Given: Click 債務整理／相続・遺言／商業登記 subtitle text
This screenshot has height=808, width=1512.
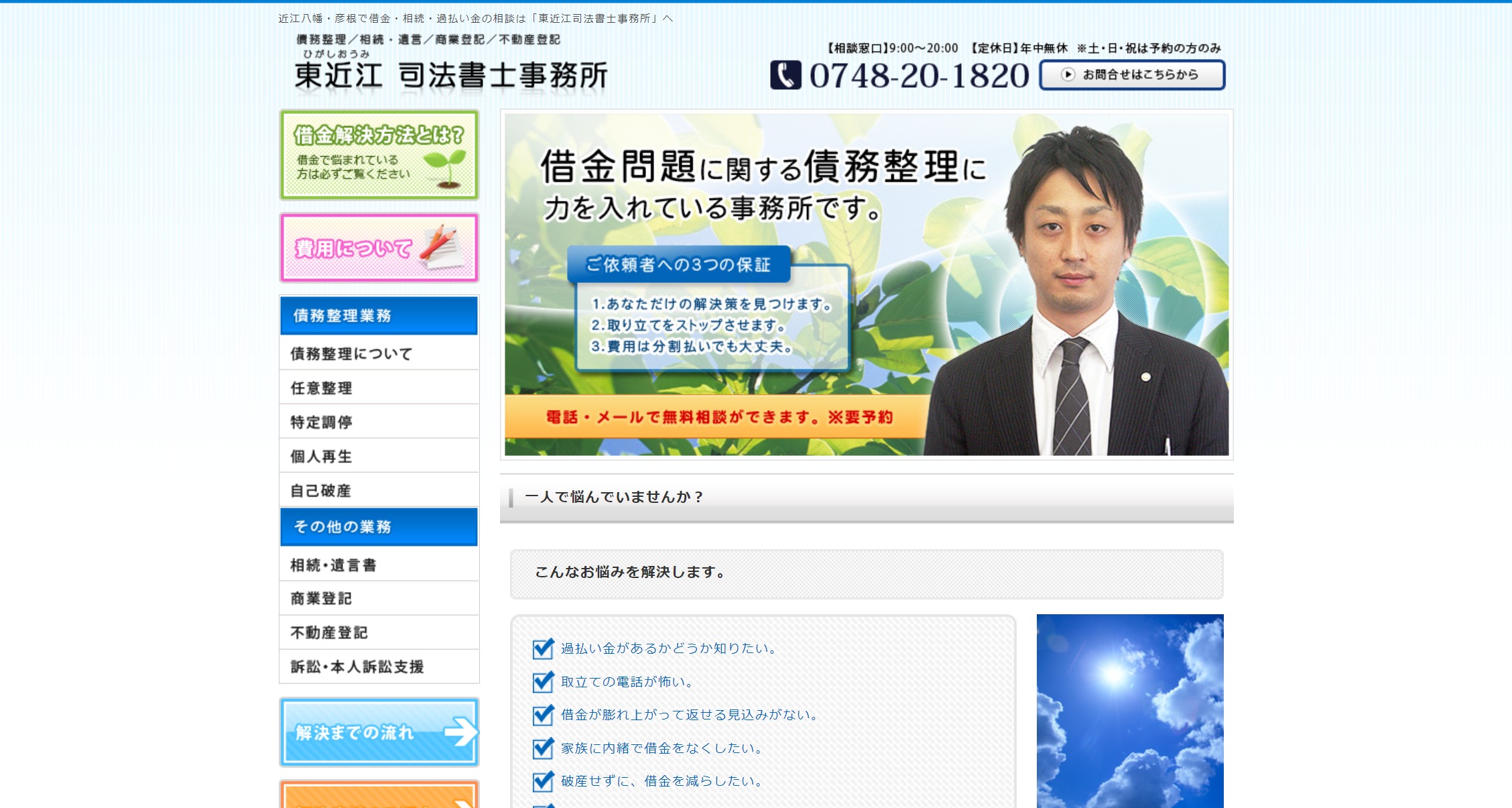Looking at the screenshot, I should [x=428, y=40].
